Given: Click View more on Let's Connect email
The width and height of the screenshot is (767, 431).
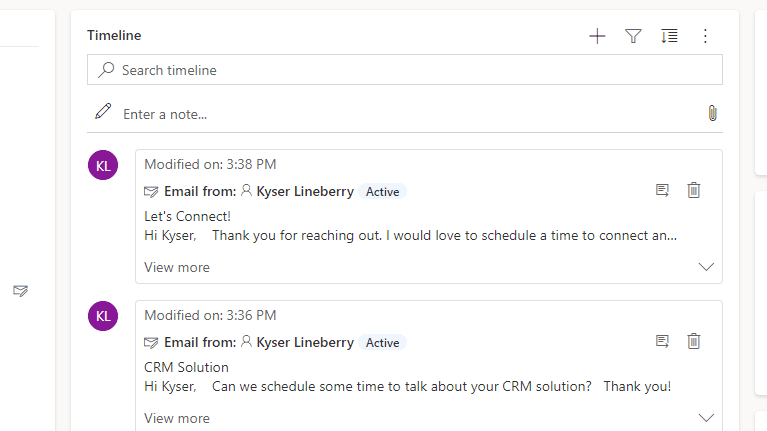Looking at the screenshot, I should (x=177, y=267).
